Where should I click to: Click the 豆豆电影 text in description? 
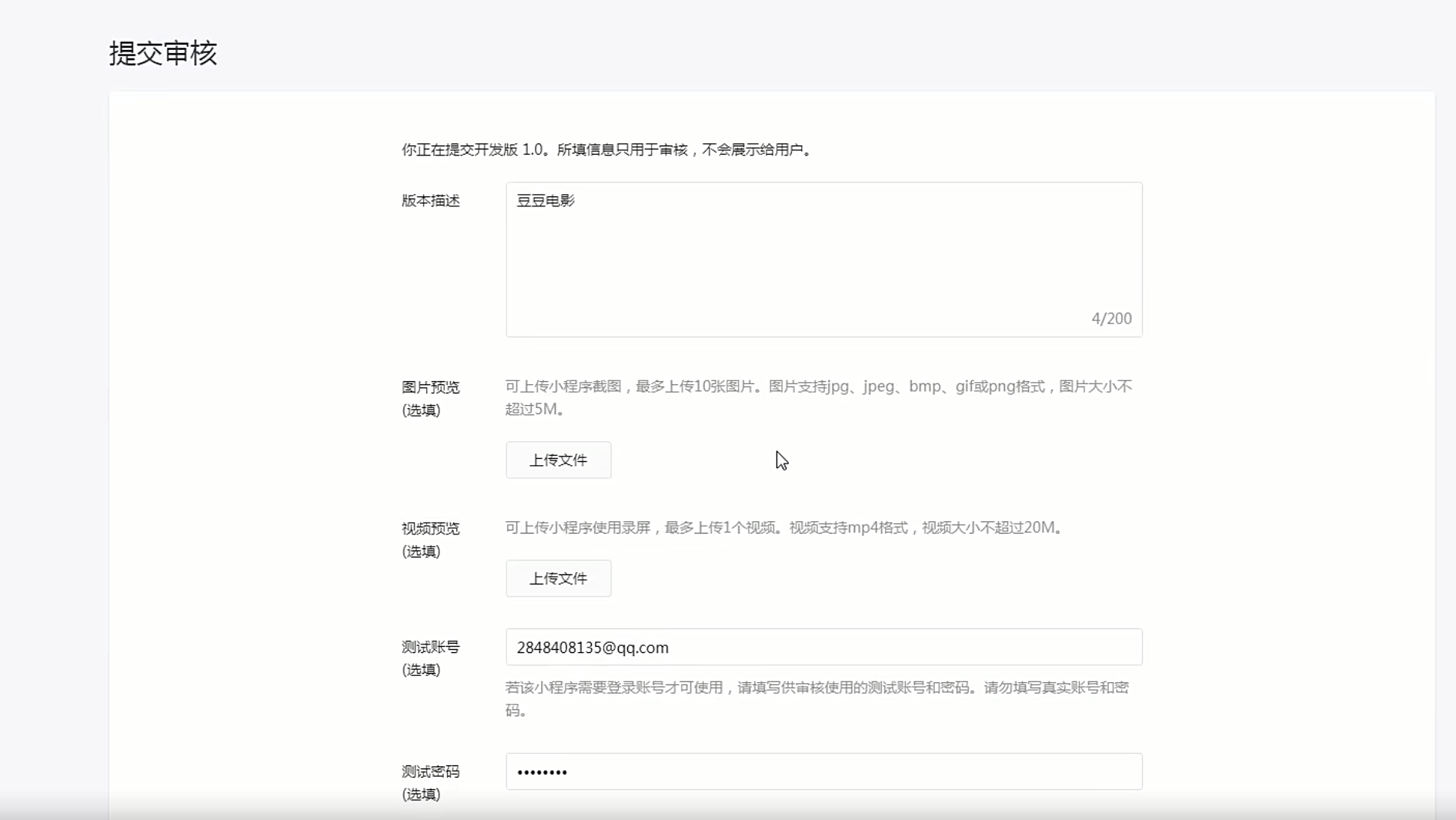(x=546, y=201)
